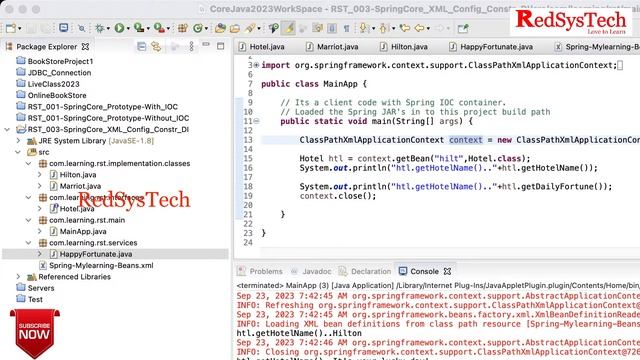Click the Open Perspective icon
This screenshot has width=640, height=360.
coord(463,28)
